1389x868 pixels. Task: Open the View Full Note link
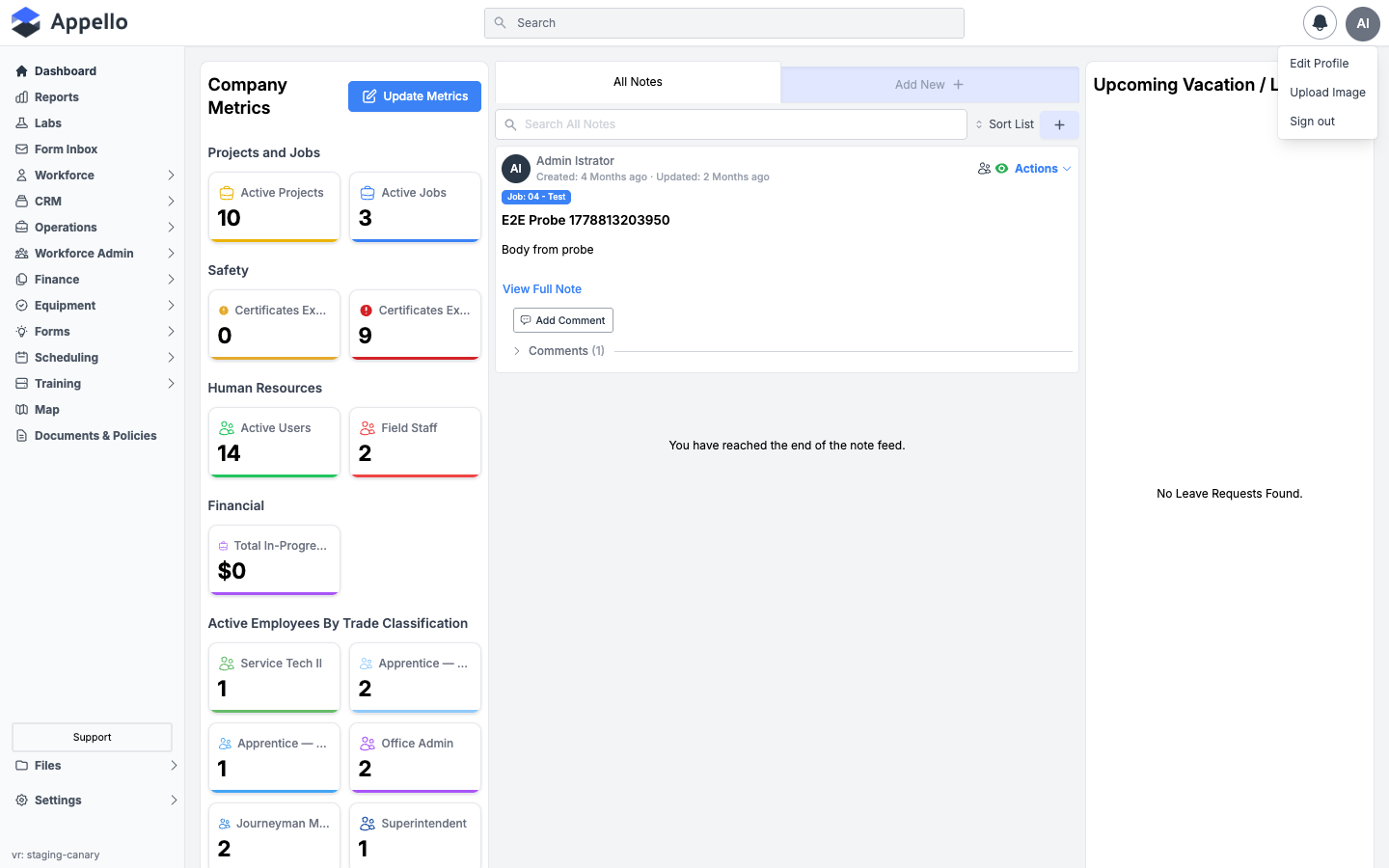coord(542,289)
